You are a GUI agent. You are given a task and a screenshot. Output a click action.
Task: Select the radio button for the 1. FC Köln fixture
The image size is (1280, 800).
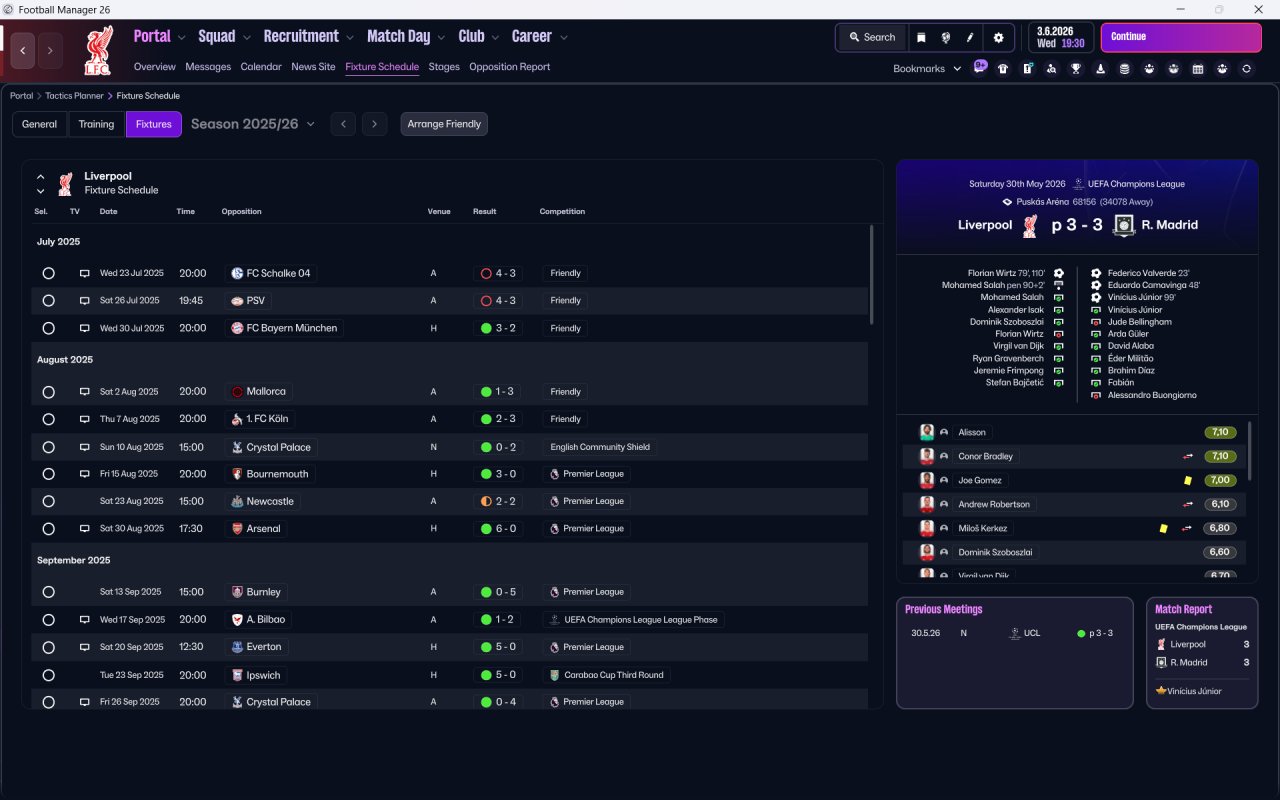(48, 419)
